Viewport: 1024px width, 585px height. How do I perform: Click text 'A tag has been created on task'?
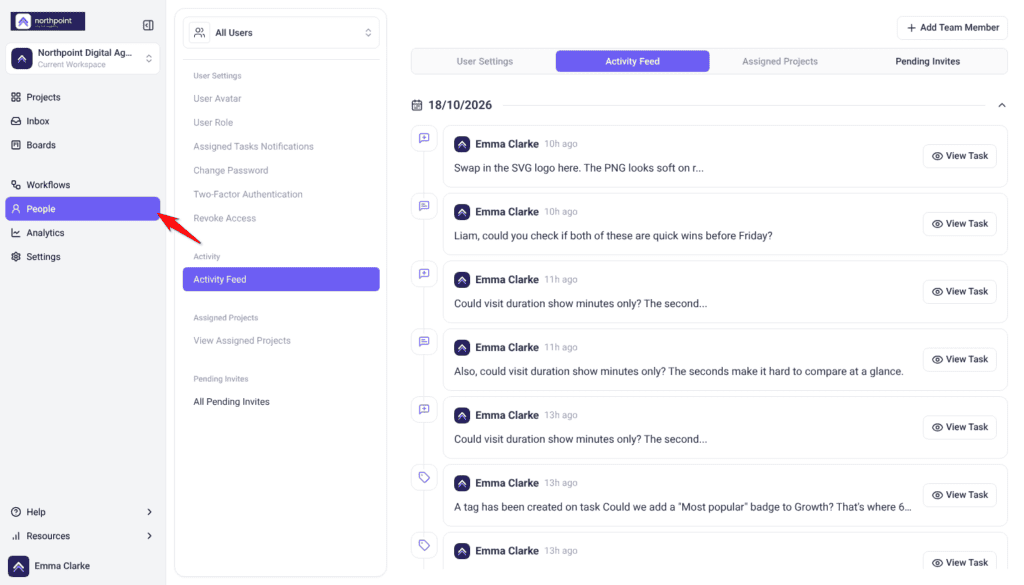(527, 507)
